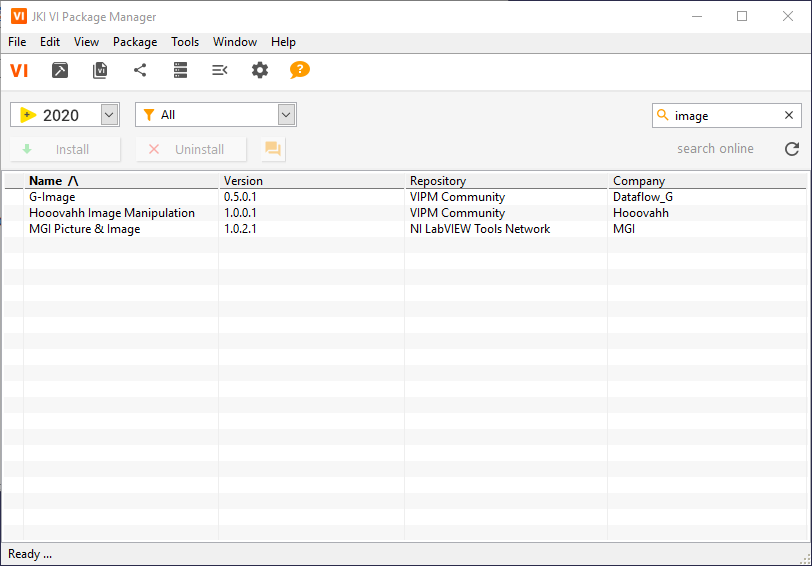Click into the search field containing image

(725, 115)
